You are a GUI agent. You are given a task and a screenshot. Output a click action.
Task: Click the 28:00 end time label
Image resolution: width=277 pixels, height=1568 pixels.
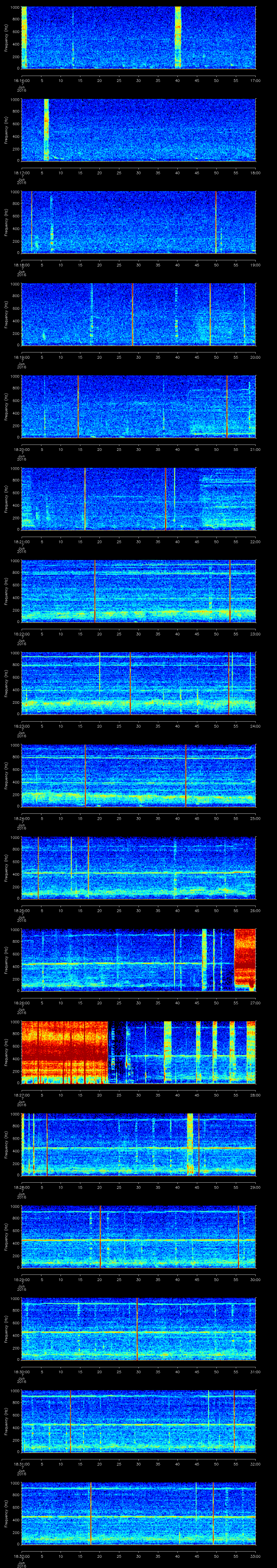pos(256,1096)
